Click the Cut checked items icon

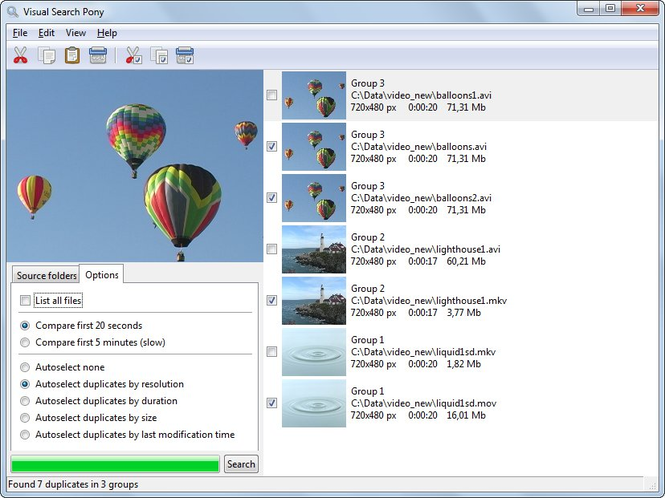tap(134, 56)
